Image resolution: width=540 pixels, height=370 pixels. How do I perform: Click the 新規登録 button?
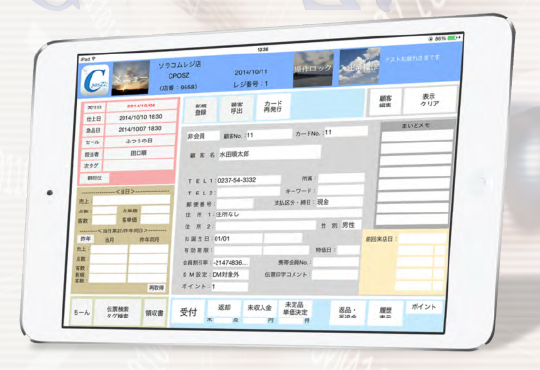point(201,110)
